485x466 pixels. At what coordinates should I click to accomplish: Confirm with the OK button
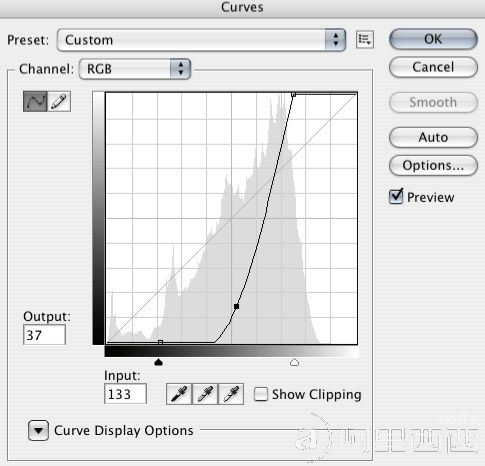click(433, 39)
